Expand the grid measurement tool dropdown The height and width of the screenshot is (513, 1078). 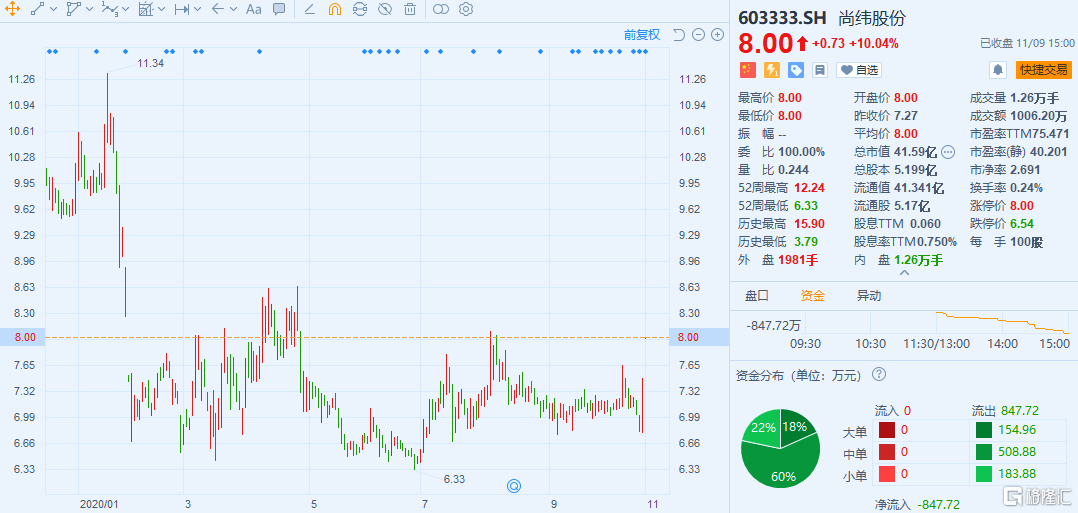pyautogui.click(x=162, y=10)
